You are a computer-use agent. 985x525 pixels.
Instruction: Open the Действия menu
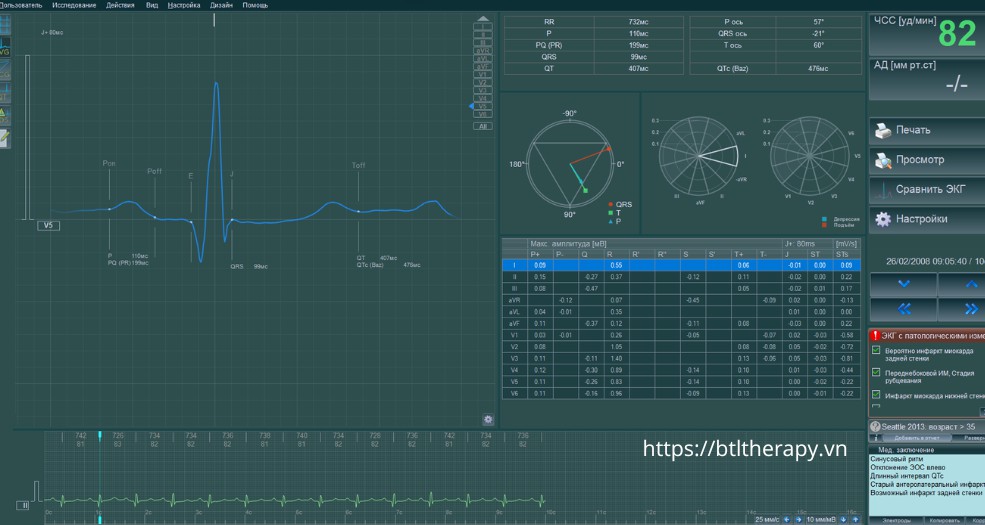tap(120, 5)
